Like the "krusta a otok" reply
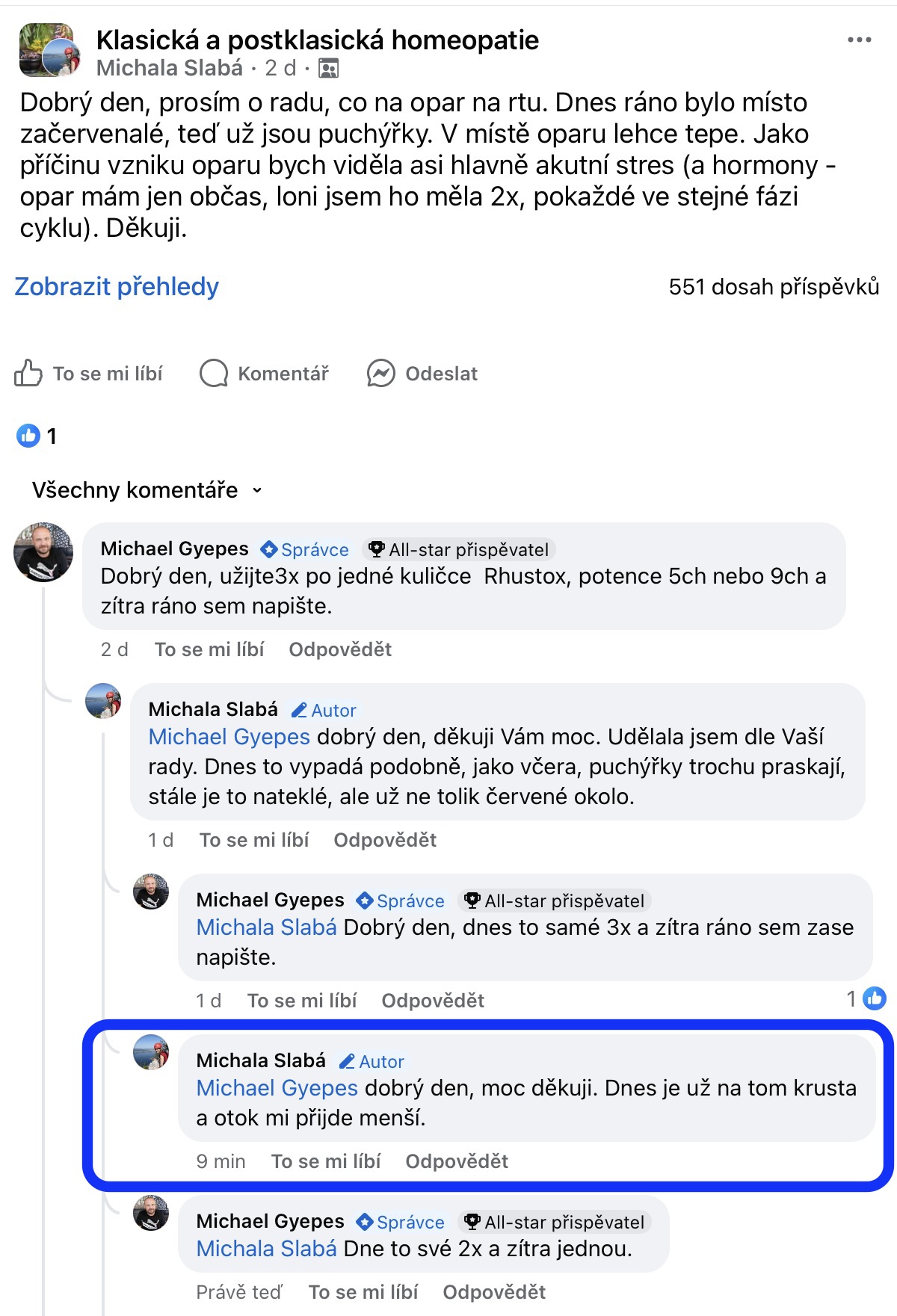 326,1161
